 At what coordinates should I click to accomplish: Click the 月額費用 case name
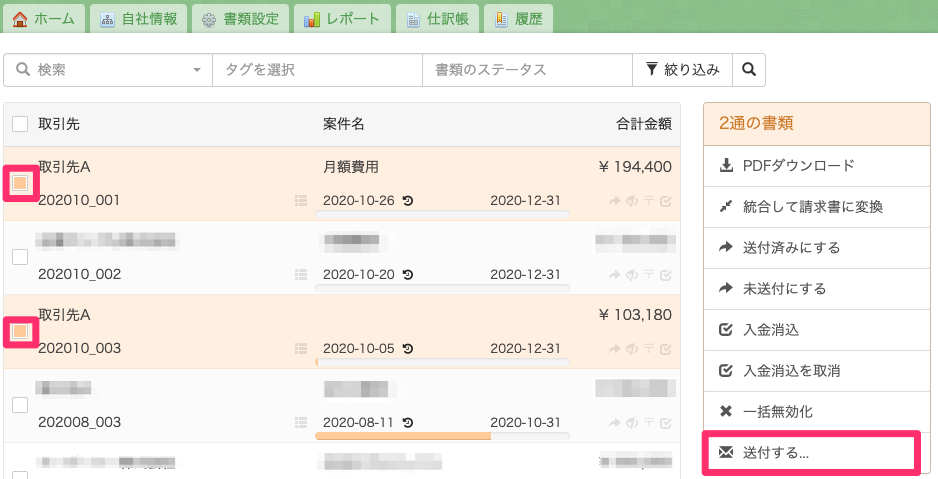[351, 167]
